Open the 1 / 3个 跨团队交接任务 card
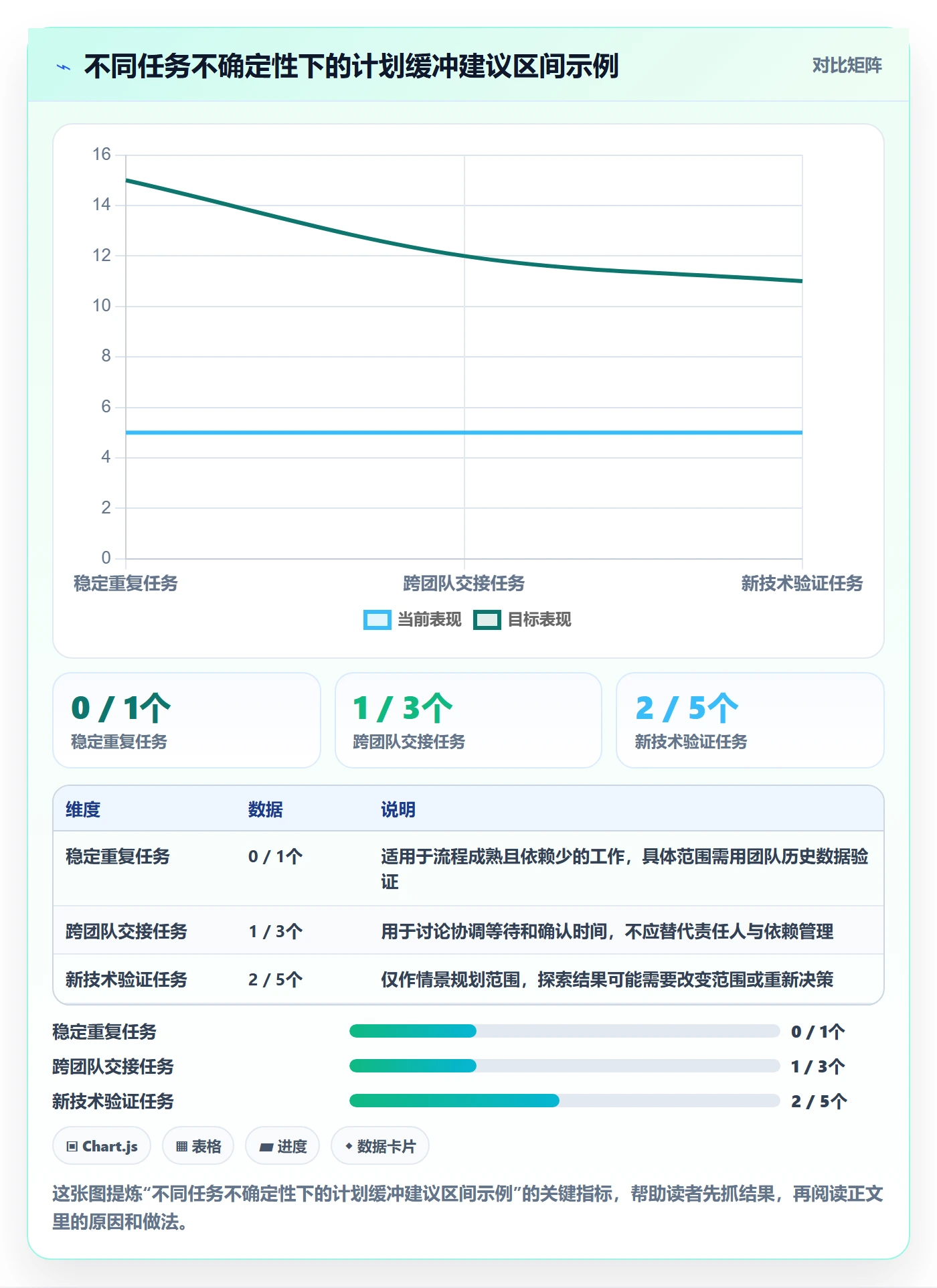937x1288 pixels. 468,720
